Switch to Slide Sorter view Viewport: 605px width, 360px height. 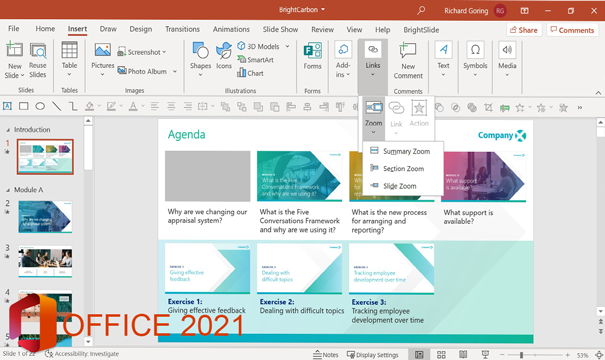(441, 355)
